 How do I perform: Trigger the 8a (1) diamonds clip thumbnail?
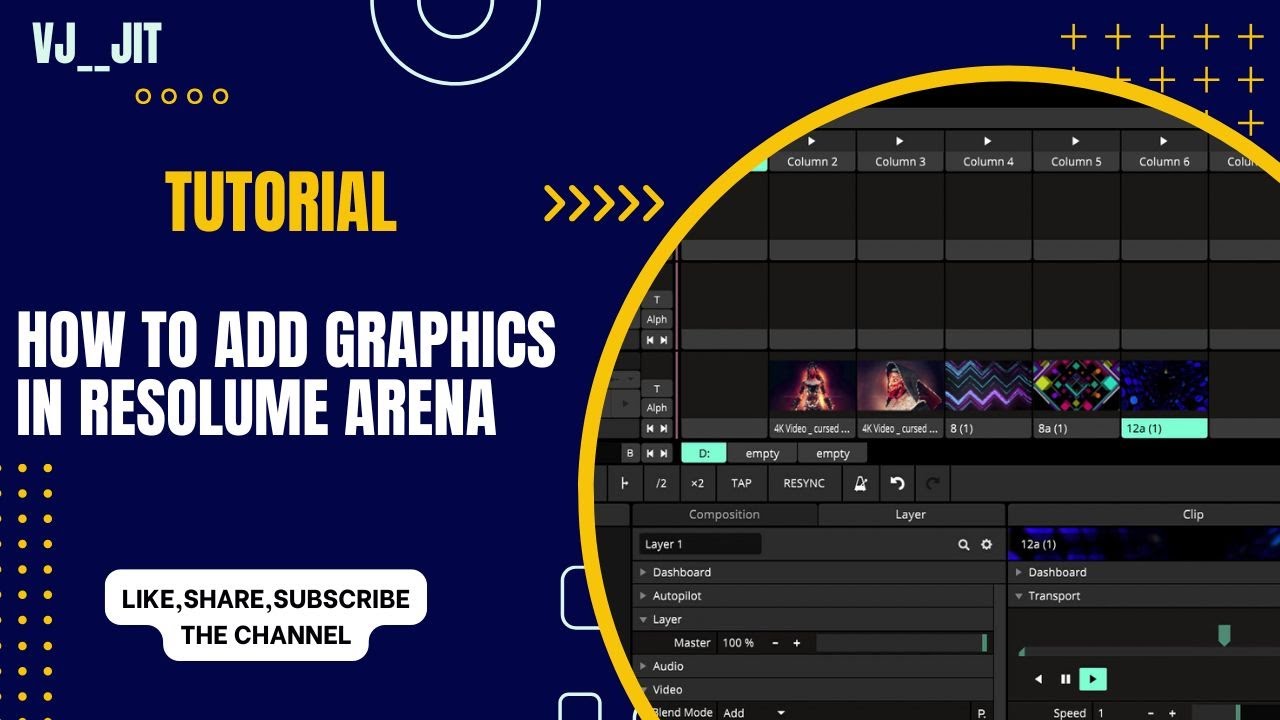1076,386
